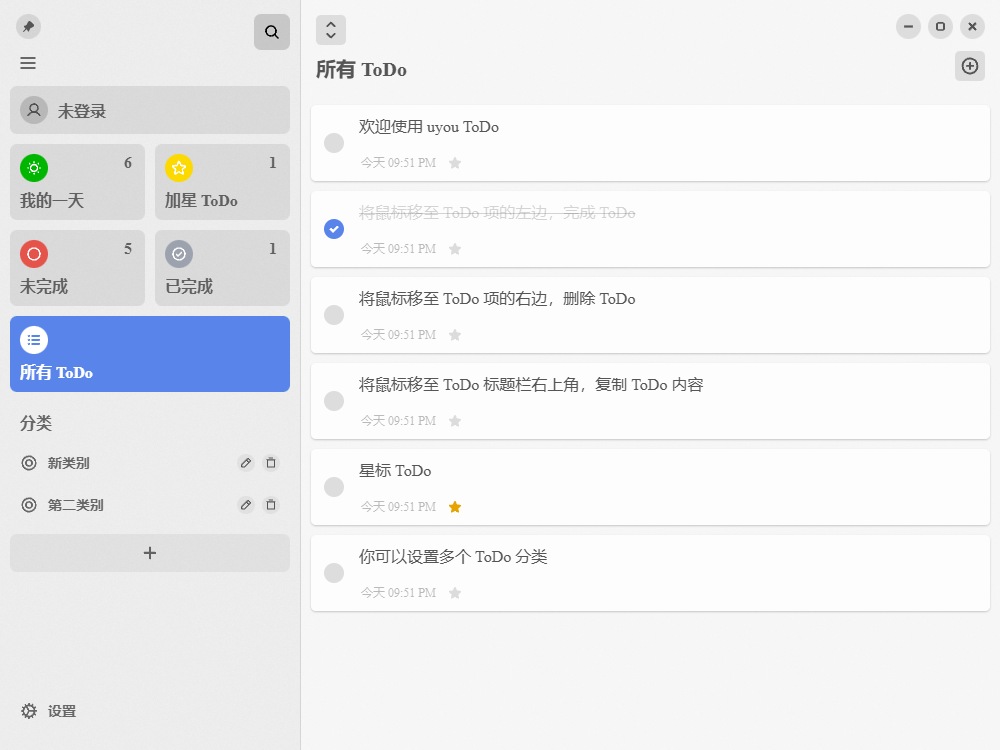Add a new category with the + button
1000x750 pixels.
(x=149, y=552)
